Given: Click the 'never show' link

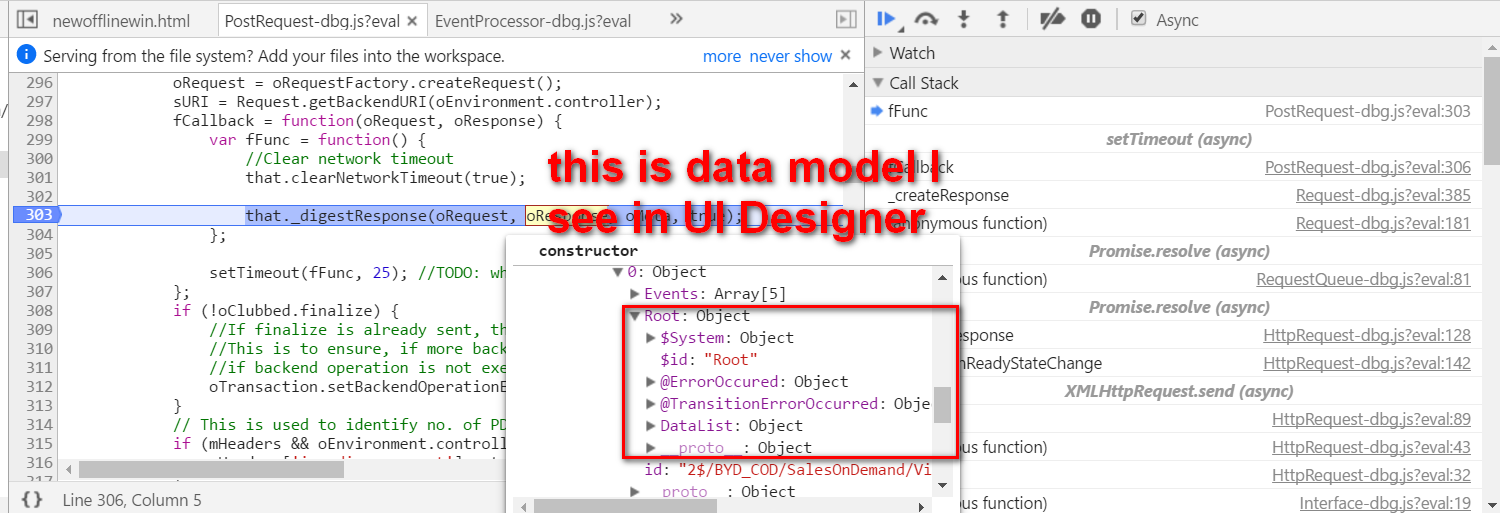Looking at the screenshot, I should tap(791, 56).
